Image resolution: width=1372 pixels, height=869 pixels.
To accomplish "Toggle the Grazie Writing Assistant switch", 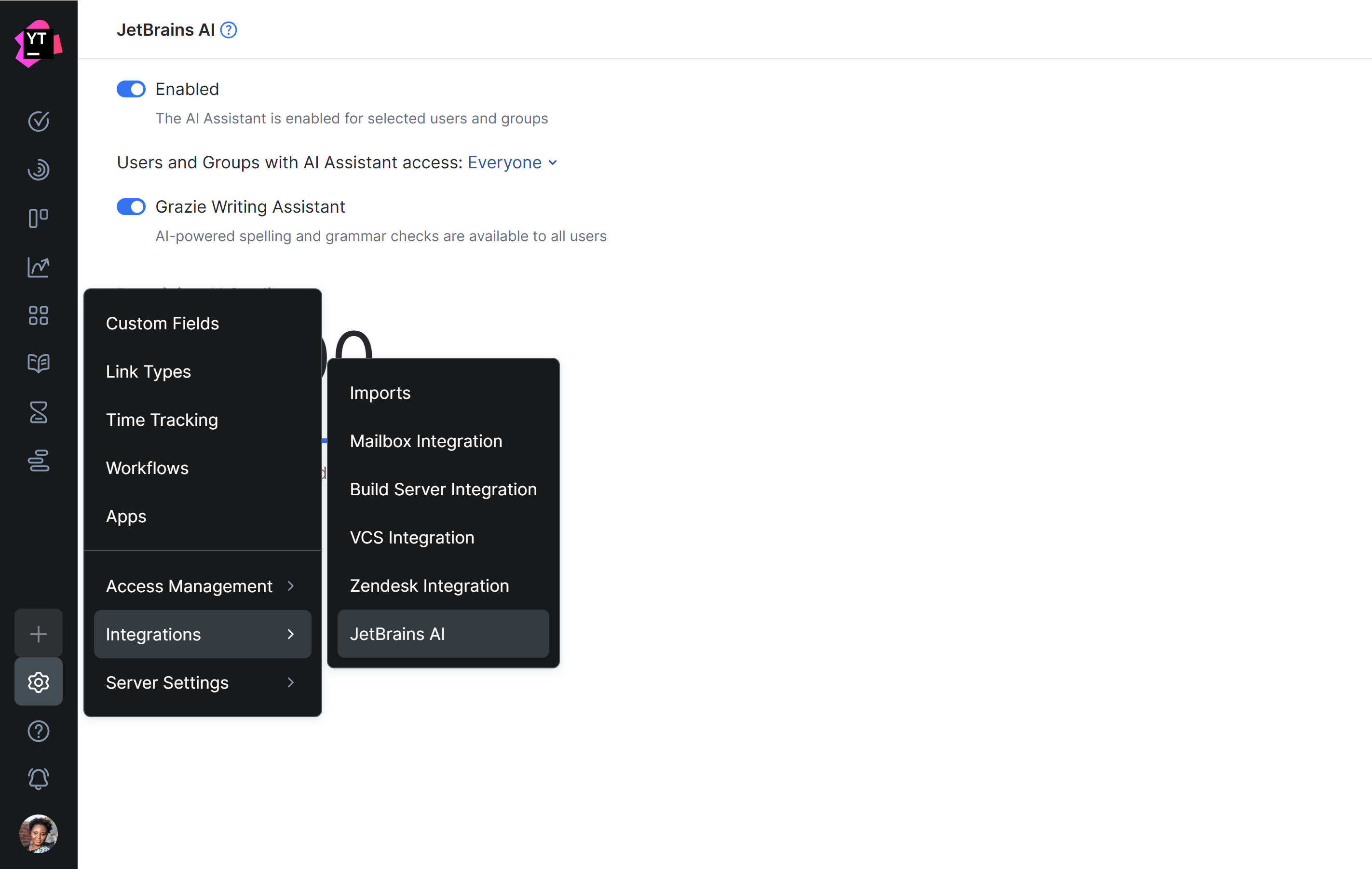I will point(131,206).
